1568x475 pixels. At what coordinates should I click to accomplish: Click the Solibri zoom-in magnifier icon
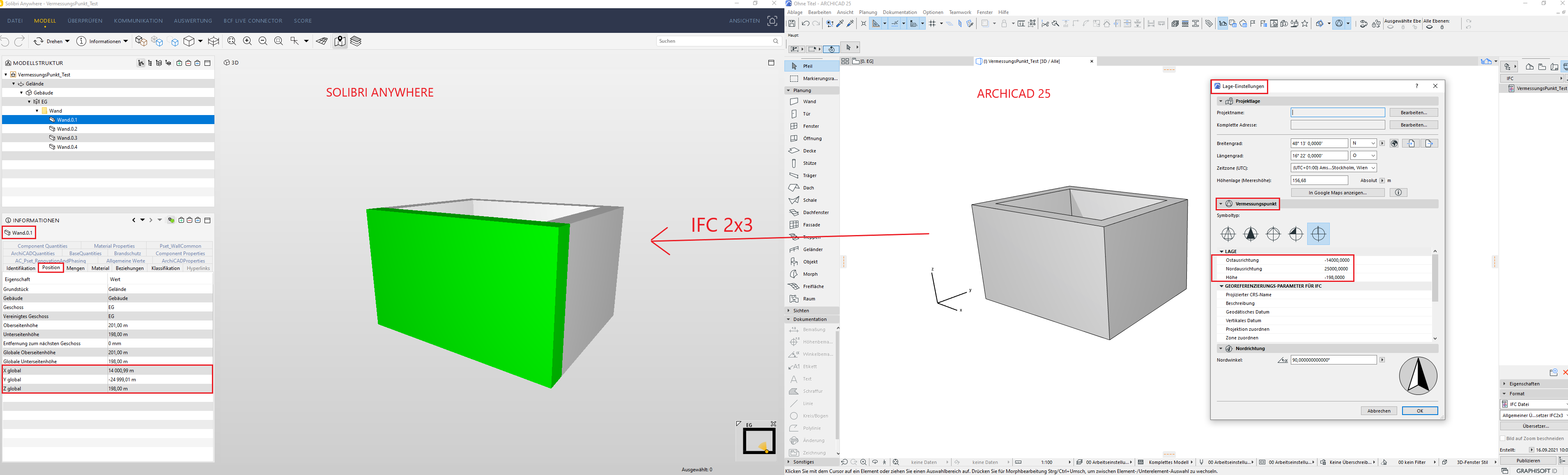point(247,41)
